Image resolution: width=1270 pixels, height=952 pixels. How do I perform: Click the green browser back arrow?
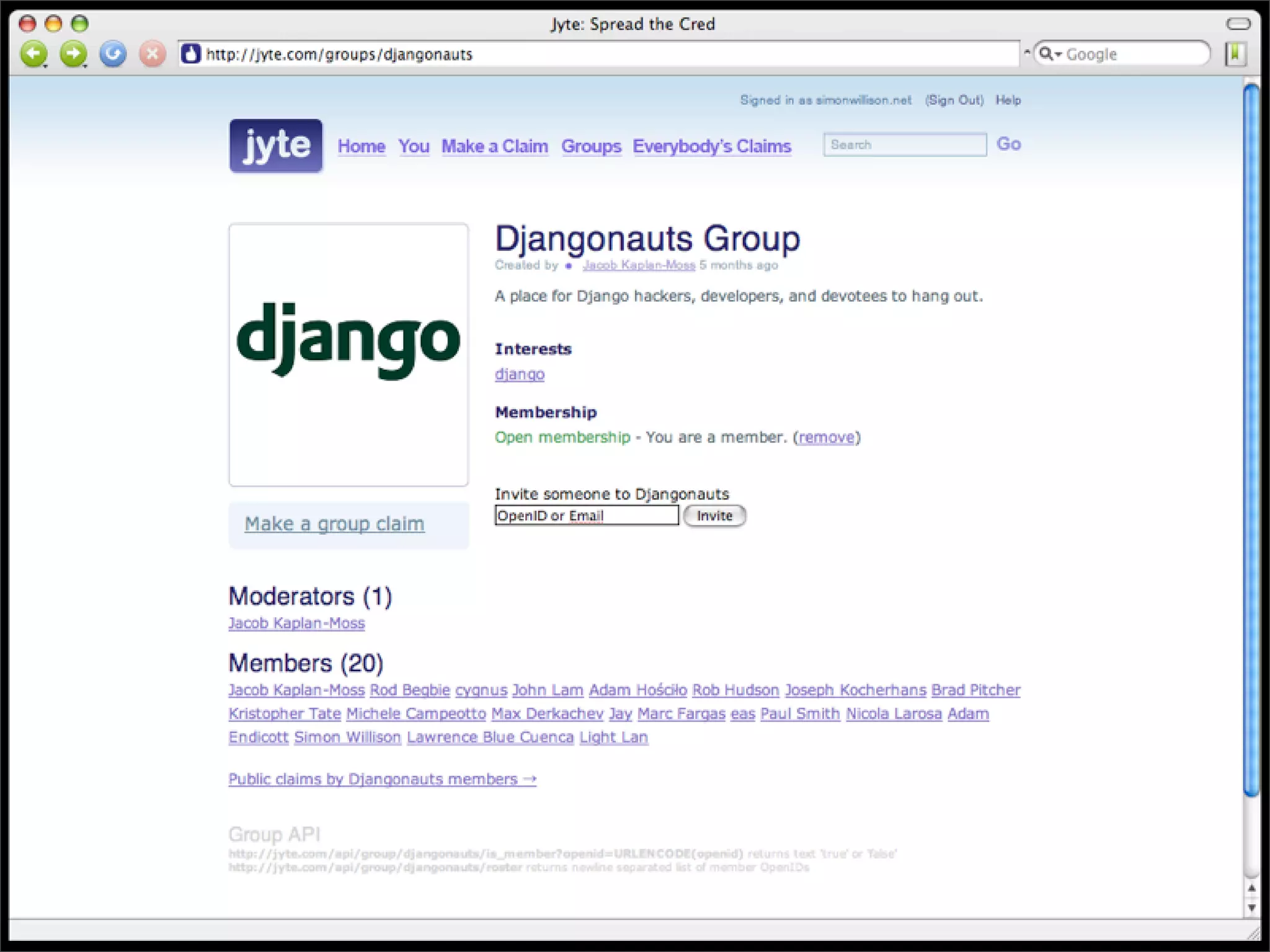[33, 54]
